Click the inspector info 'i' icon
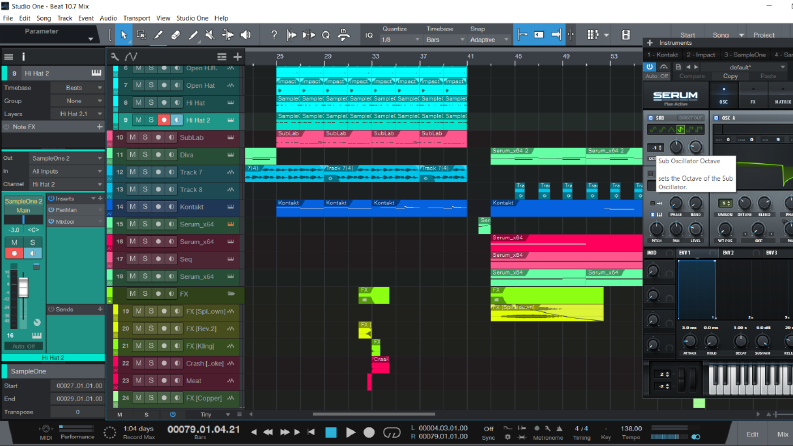This screenshot has height=446, width=793. click(23, 57)
